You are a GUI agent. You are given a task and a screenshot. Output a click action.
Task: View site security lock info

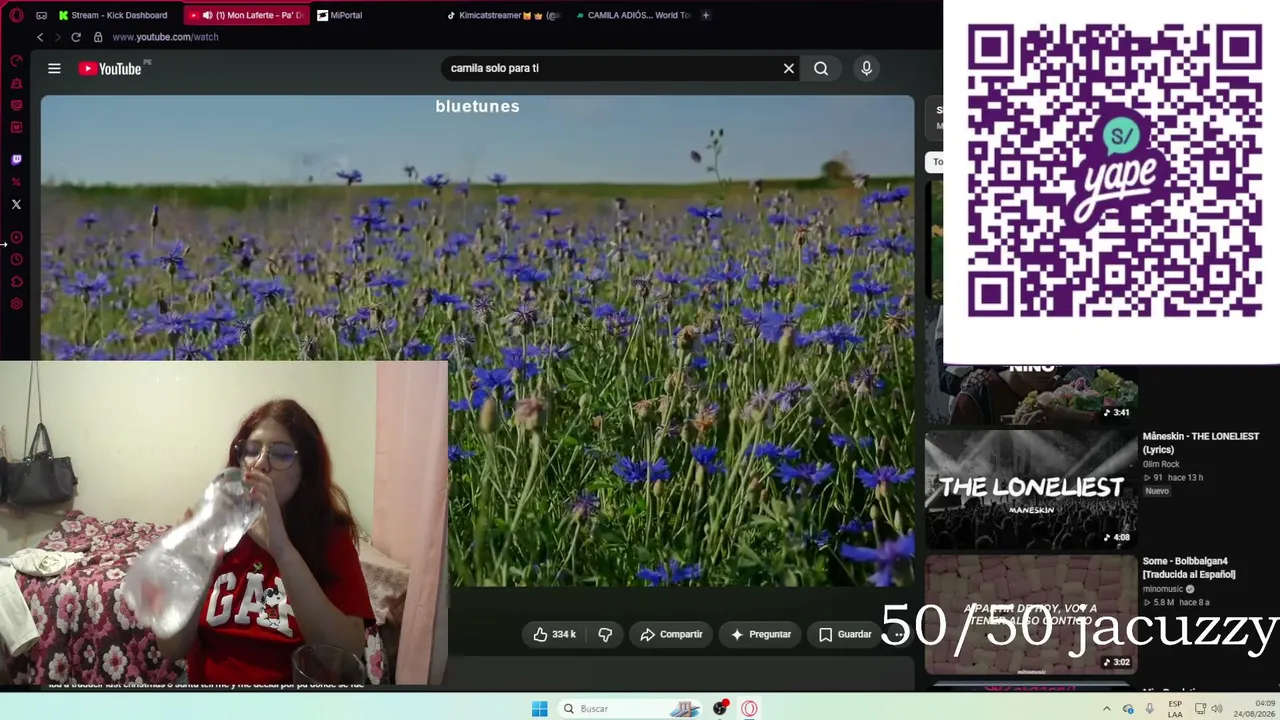(x=98, y=37)
